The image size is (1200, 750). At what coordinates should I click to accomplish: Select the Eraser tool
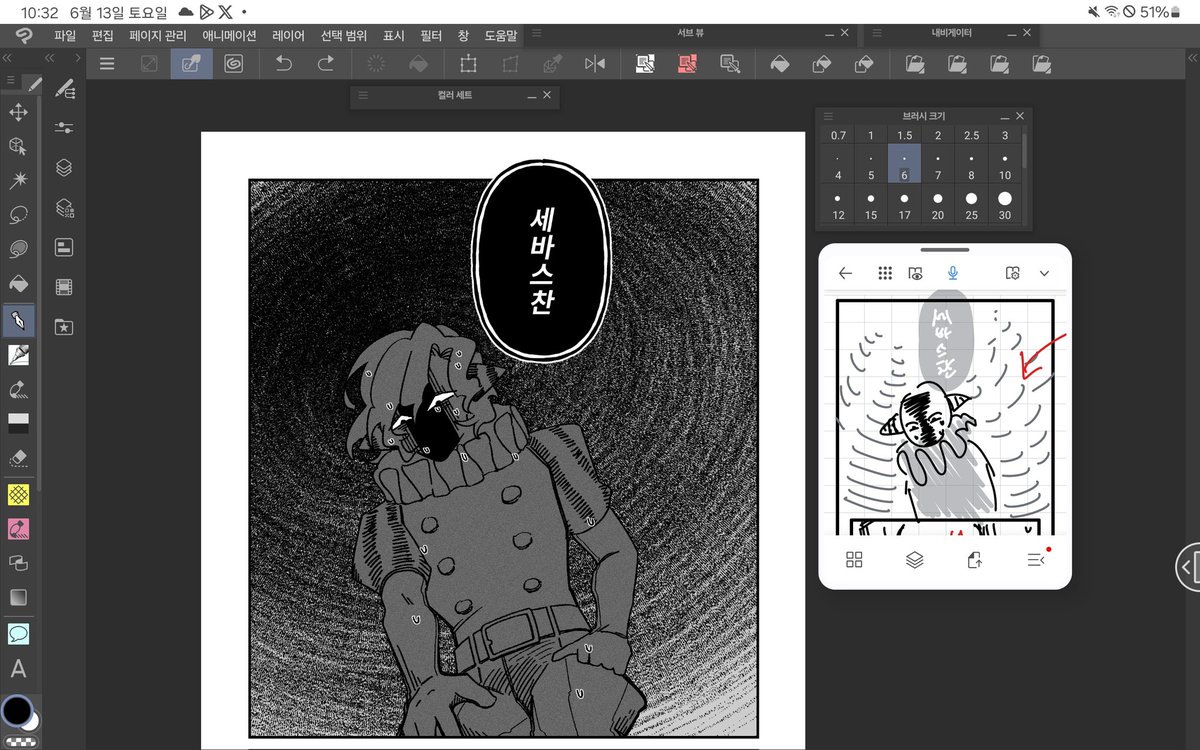tap(18, 457)
